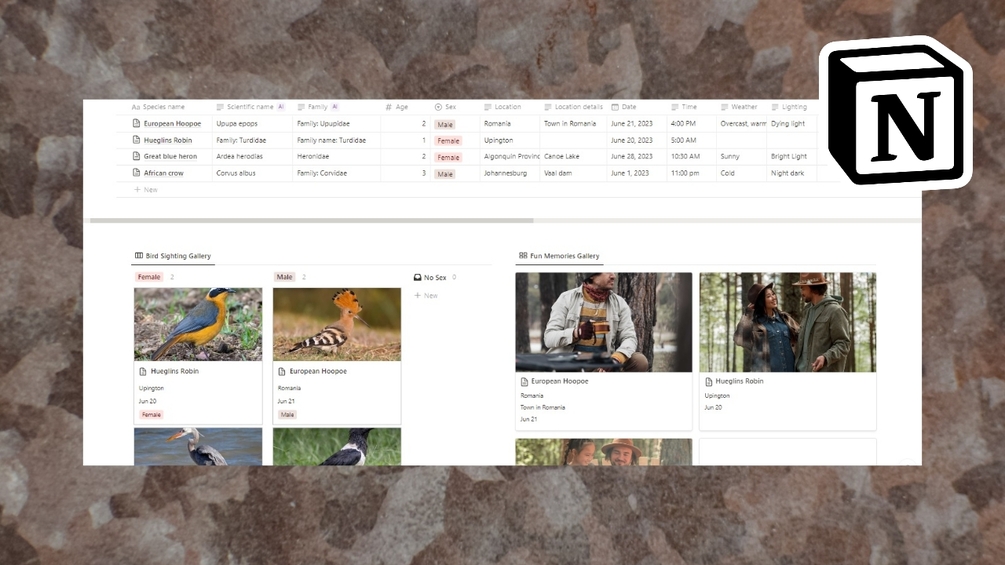Screen dimensions: 1005x565
Task: Open the crow photo card in Male column
Action: [337, 446]
